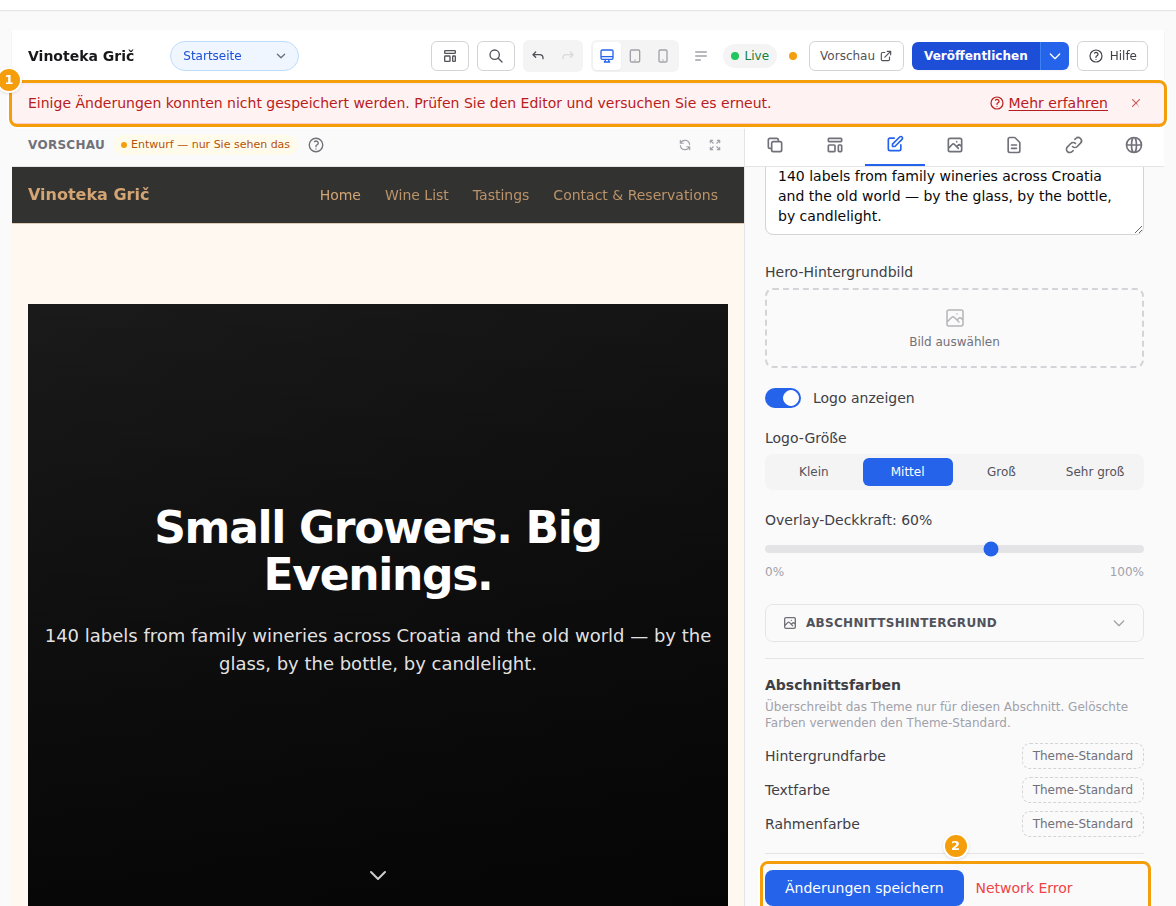Open the Veröffentlichen dropdown arrow

[x=1054, y=56]
